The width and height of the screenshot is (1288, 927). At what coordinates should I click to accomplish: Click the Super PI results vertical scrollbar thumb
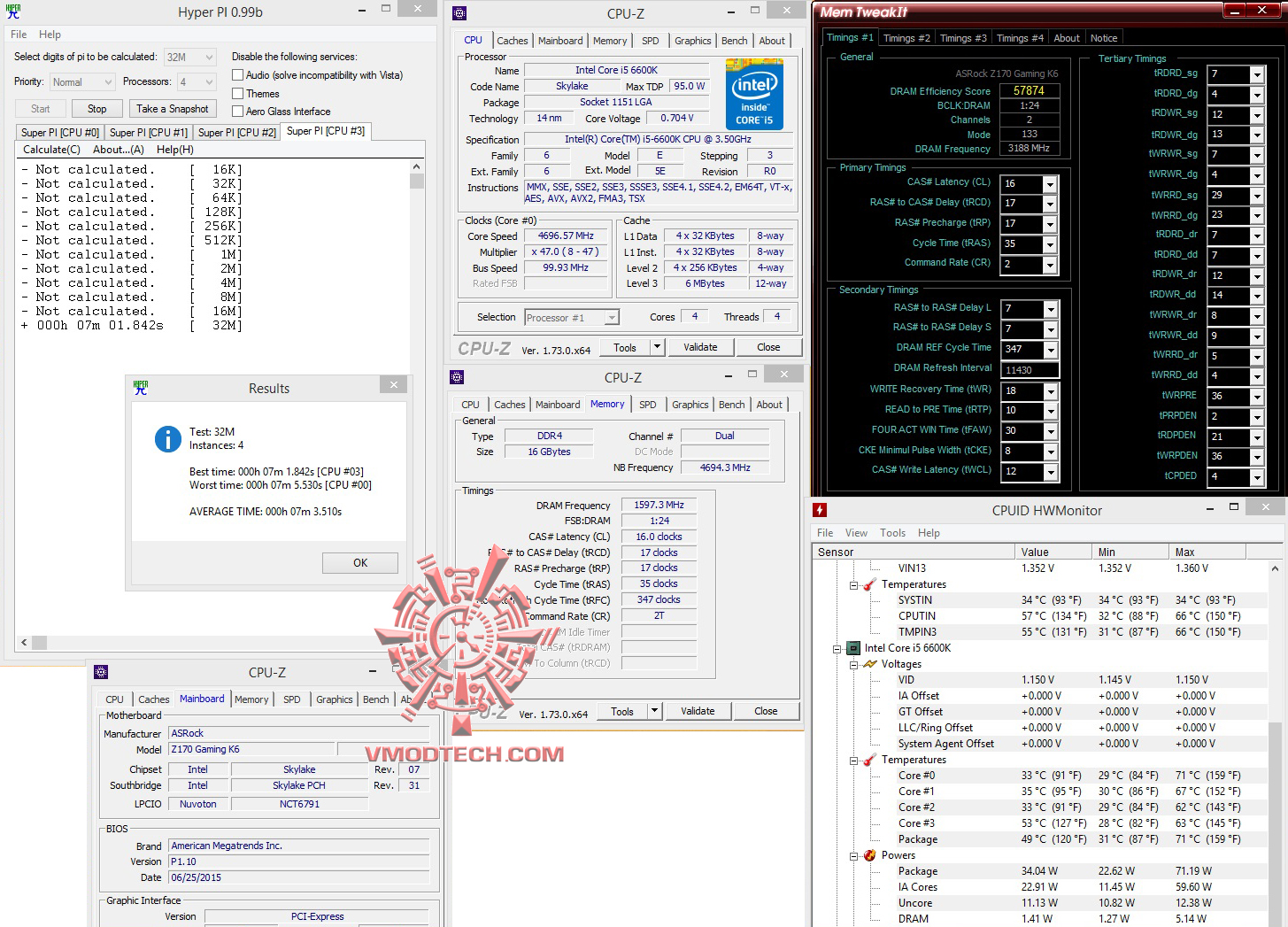[x=417, y=182]
